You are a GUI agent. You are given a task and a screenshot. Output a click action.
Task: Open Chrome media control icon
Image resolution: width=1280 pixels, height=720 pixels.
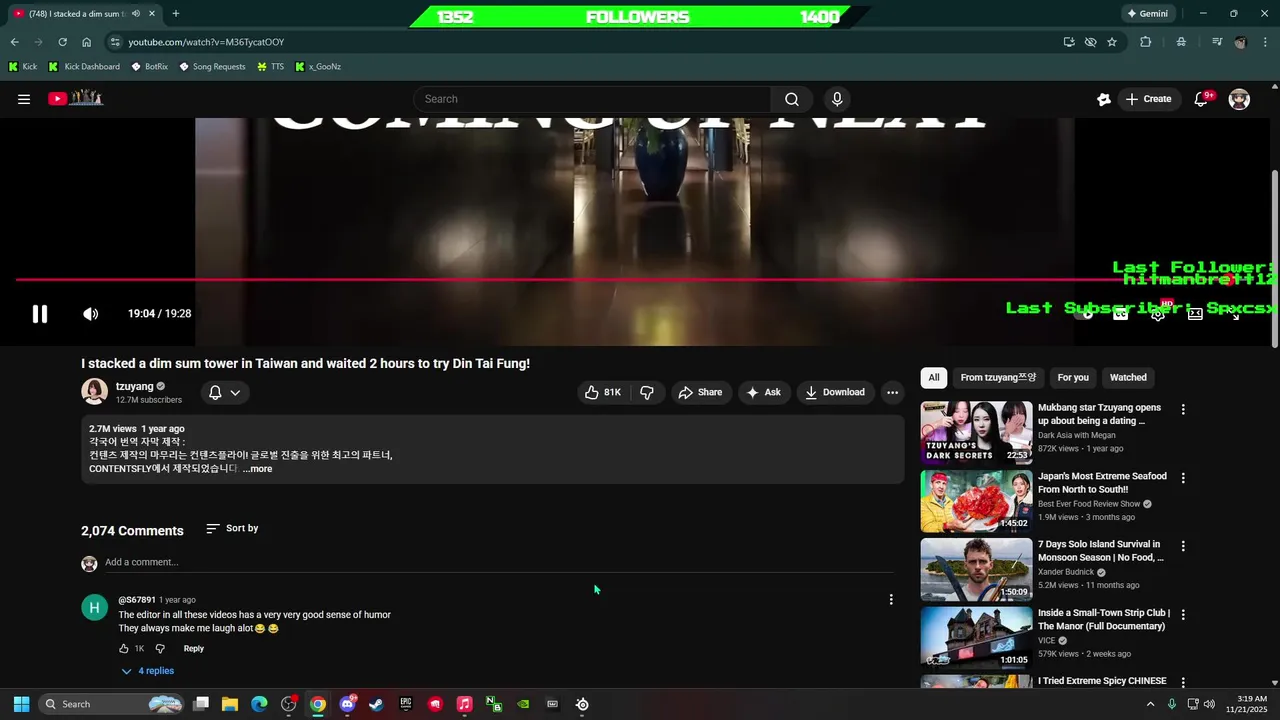1217,42
